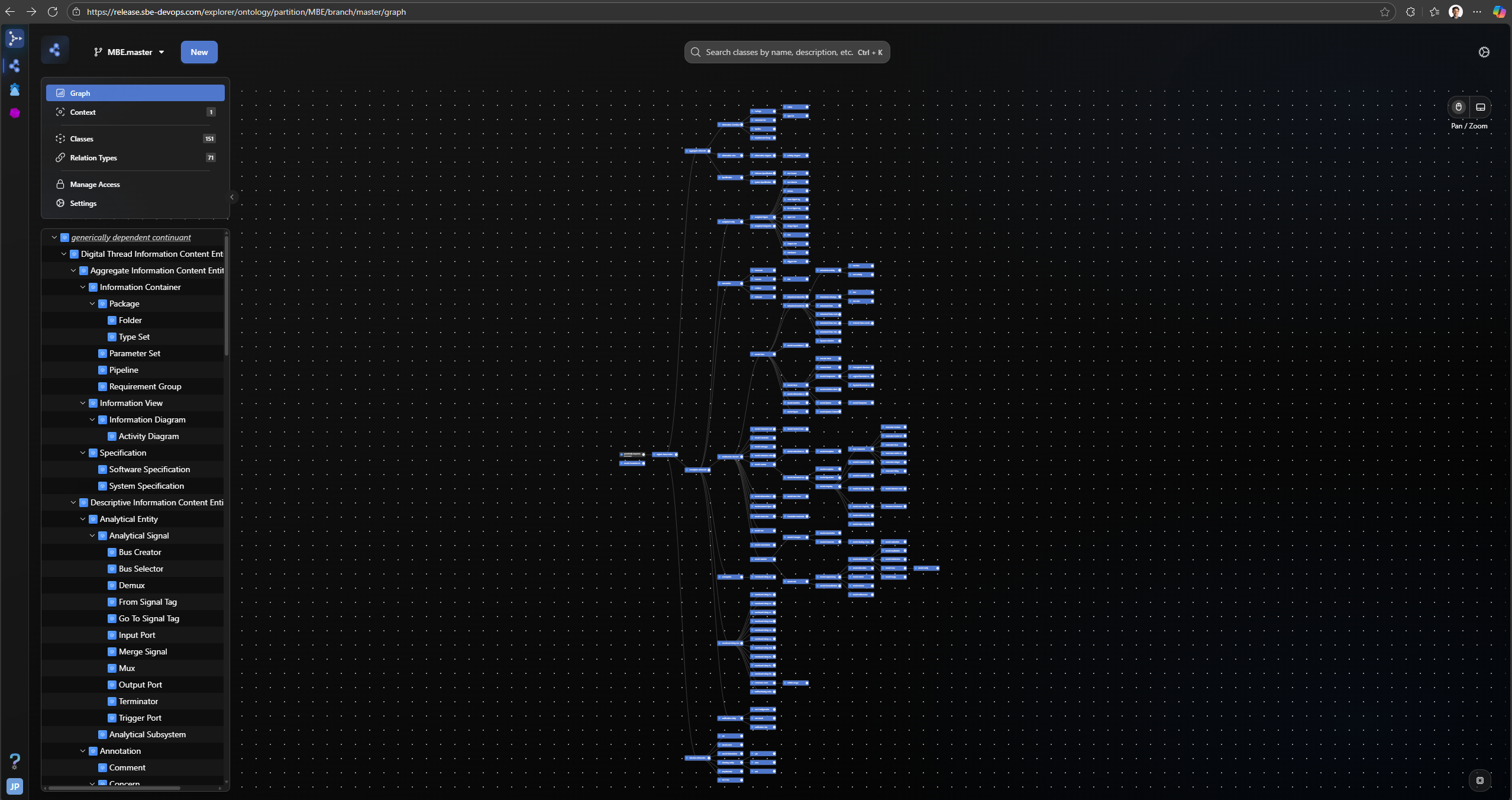The width and height of the screenshot is (1512, 800).
Task: Open the JP user avatar
Action: pos(15,786)
